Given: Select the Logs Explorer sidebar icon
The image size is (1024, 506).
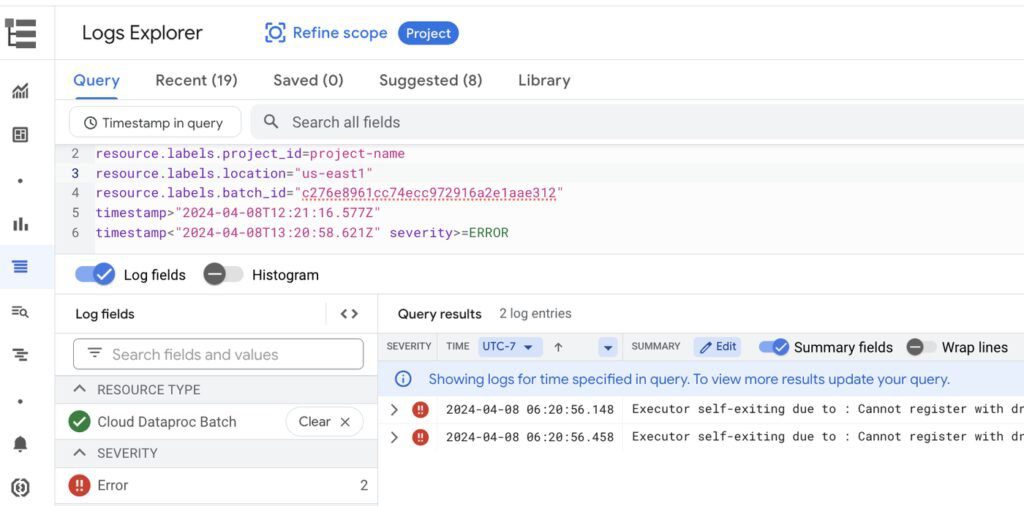Looking at the screenshot, I should 20,267.
